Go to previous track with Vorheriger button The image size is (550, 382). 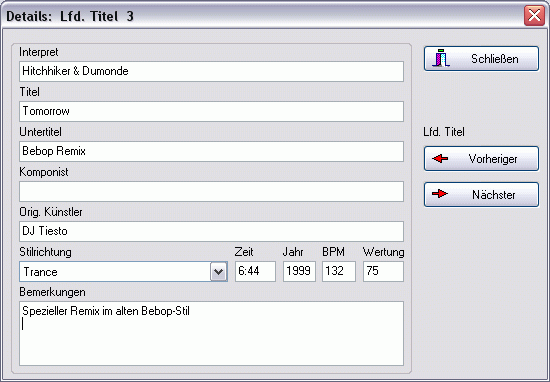coord(481,159)
